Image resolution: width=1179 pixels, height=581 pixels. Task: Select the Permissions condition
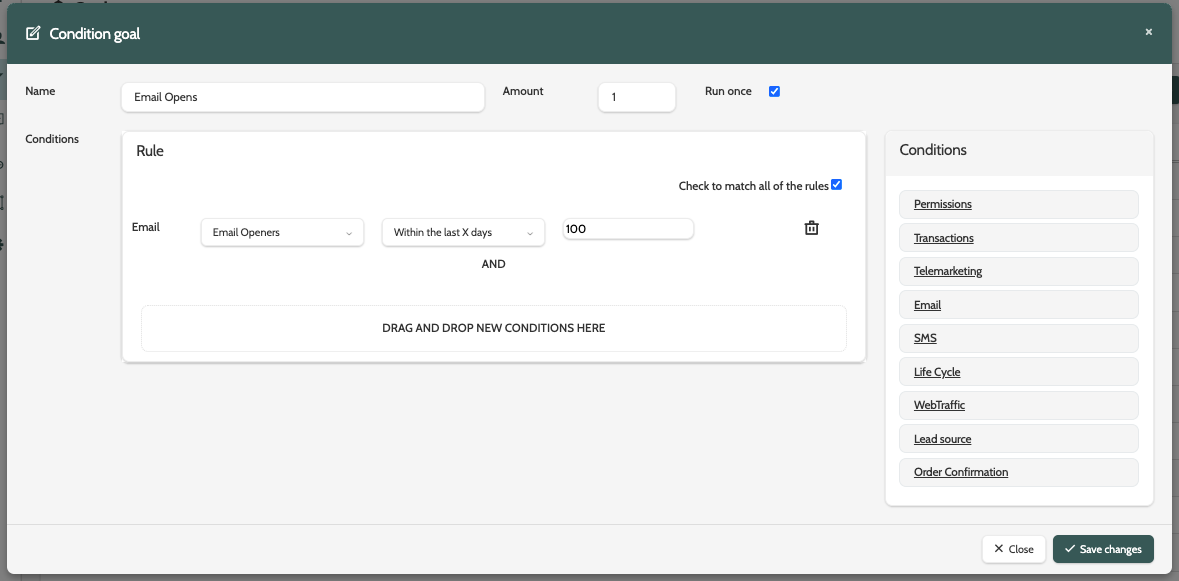click(x=1018, y=204)
